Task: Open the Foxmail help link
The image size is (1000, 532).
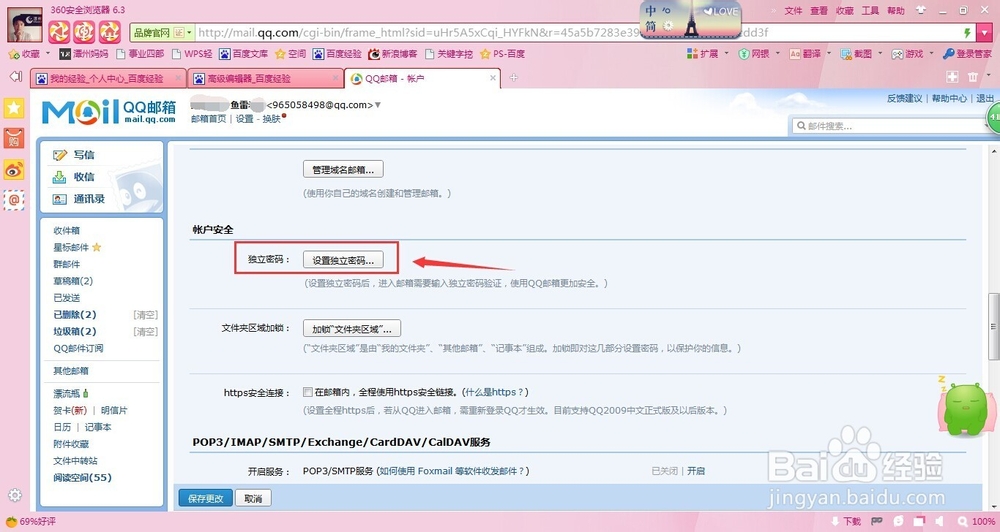Action: point(451,471)
